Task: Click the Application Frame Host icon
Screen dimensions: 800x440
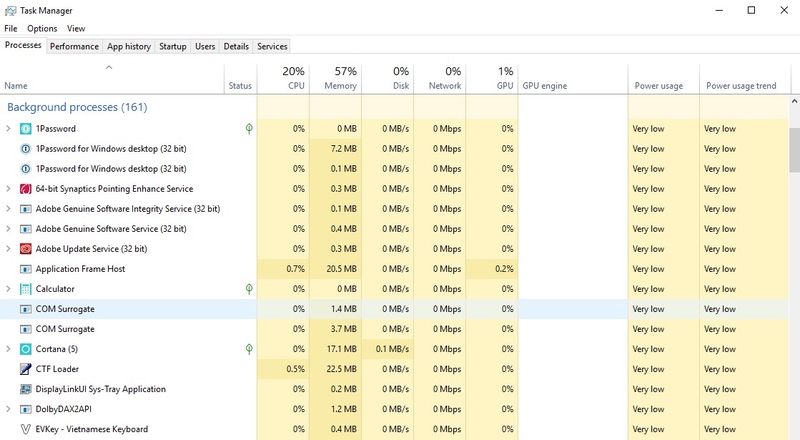Action: tap(26, 269)
